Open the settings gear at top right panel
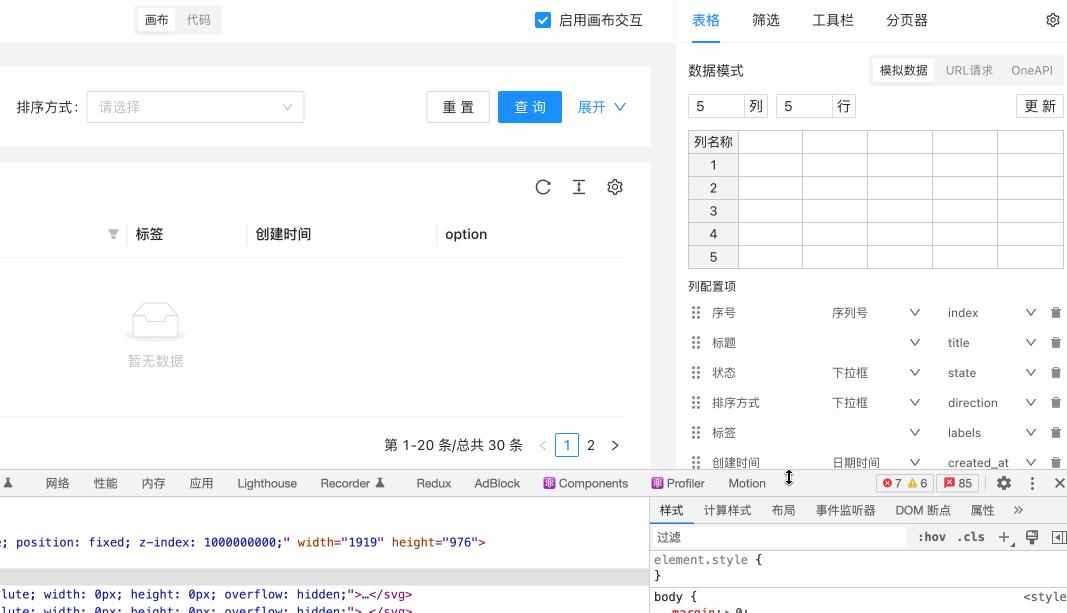1067x613 pixels. [x=1053, y=19]
